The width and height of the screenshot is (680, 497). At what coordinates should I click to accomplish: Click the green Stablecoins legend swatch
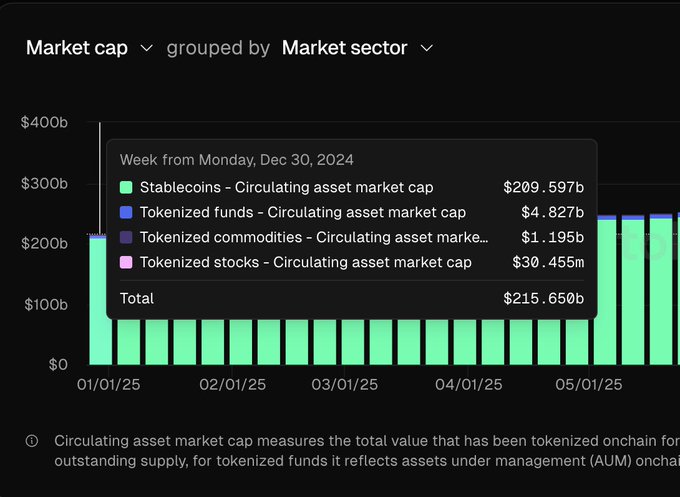coord(126,187)
